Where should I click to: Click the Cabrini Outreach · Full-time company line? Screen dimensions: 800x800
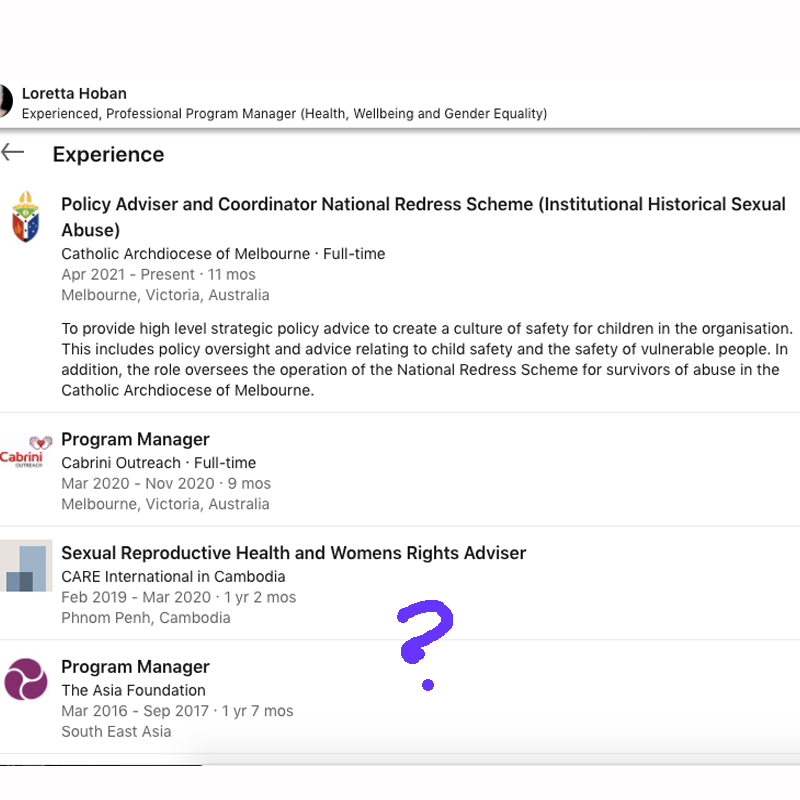pos(158,463)
